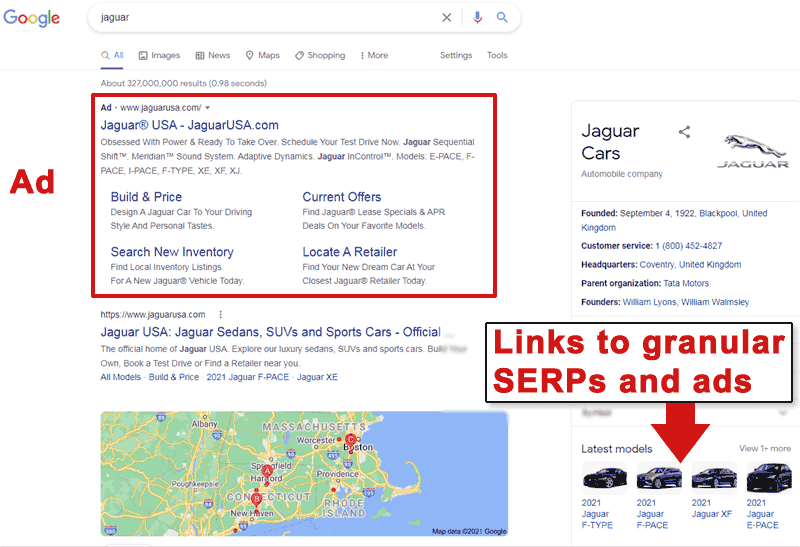The height and width of the screenshot is (547, 800).
Task: Select the 2021 Jaguar F-PACE thumbnail
Action: click(x=659, y=478)
